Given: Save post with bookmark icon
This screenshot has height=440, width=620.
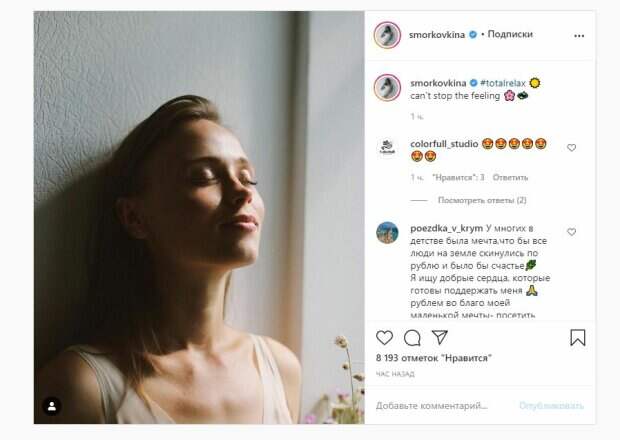Looking at the screenshot, I should [x=577, y=338].
